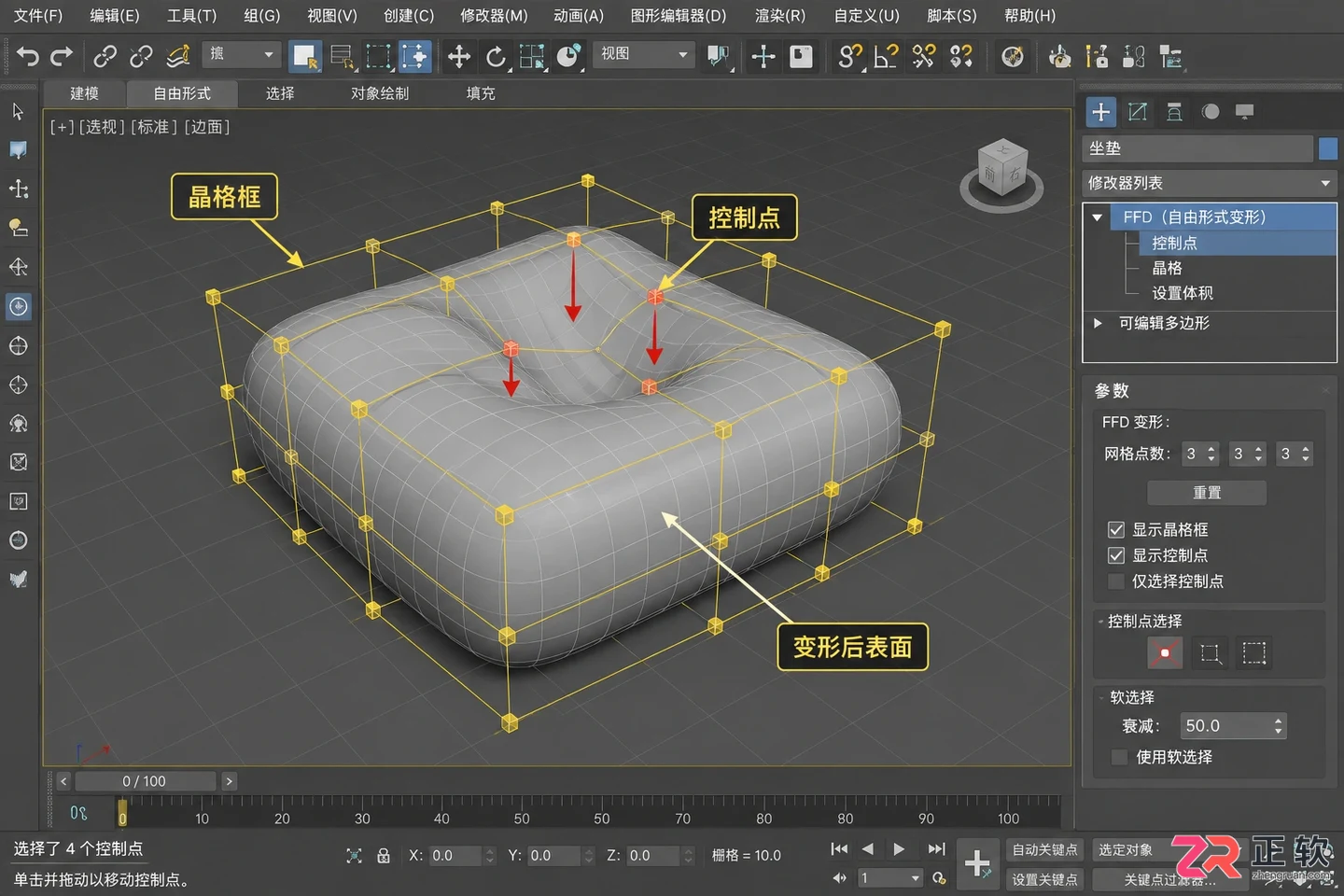
Task: Click the 重置 button
Action: pos(1207,492)
